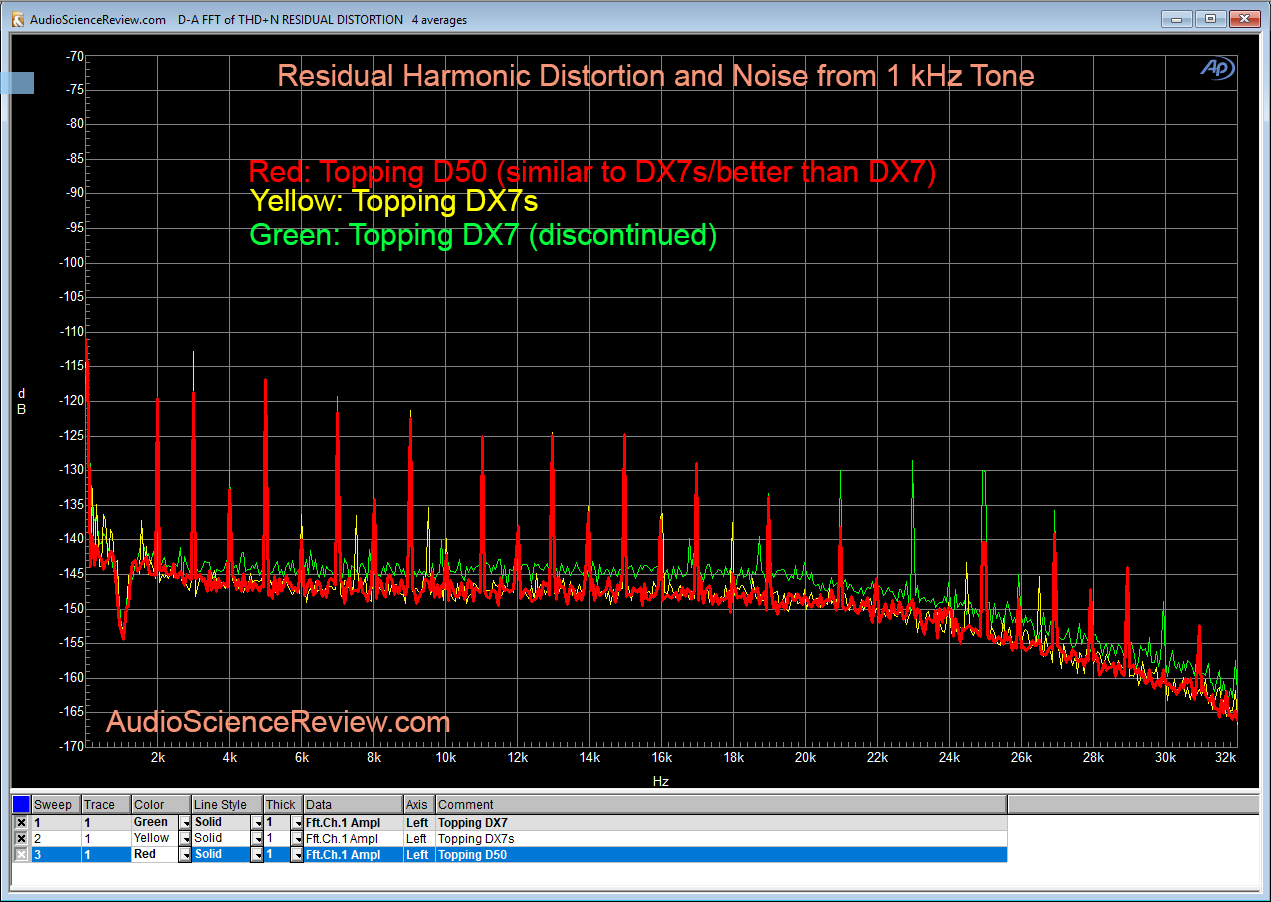
Task: Select the Topping D50 comment cell
Action: click(x=721, y=854)
